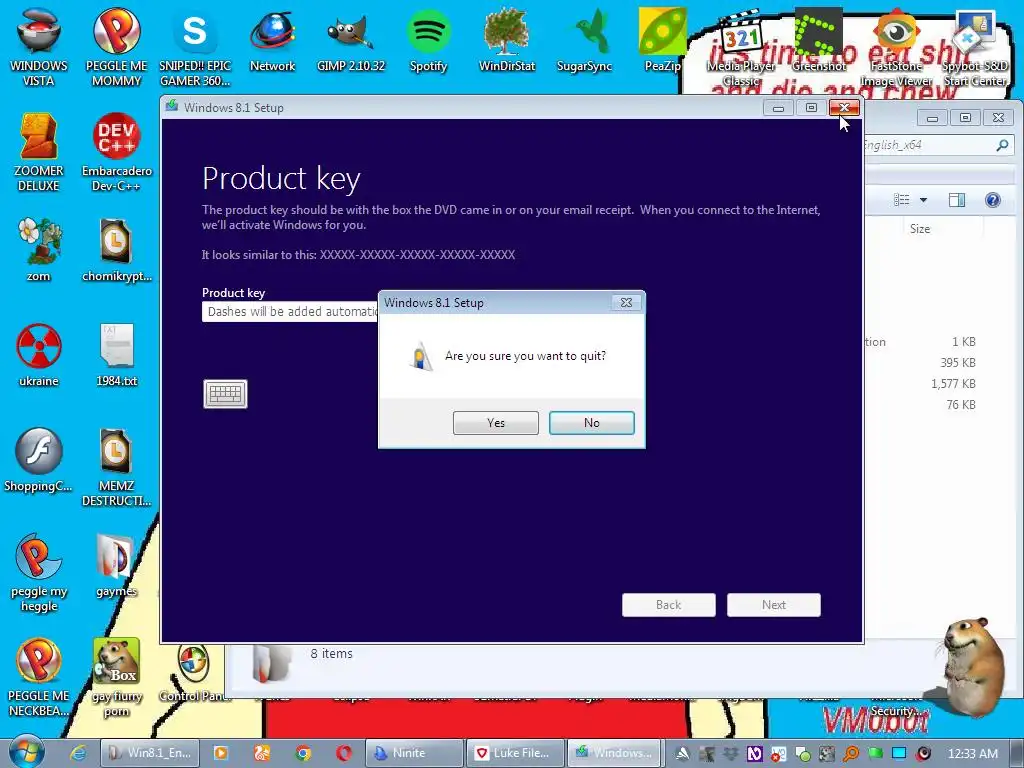Select the ukraine radiation-symbol desktop icon
The height and width of the screenshot is (768, 1024).
(39, 355)
